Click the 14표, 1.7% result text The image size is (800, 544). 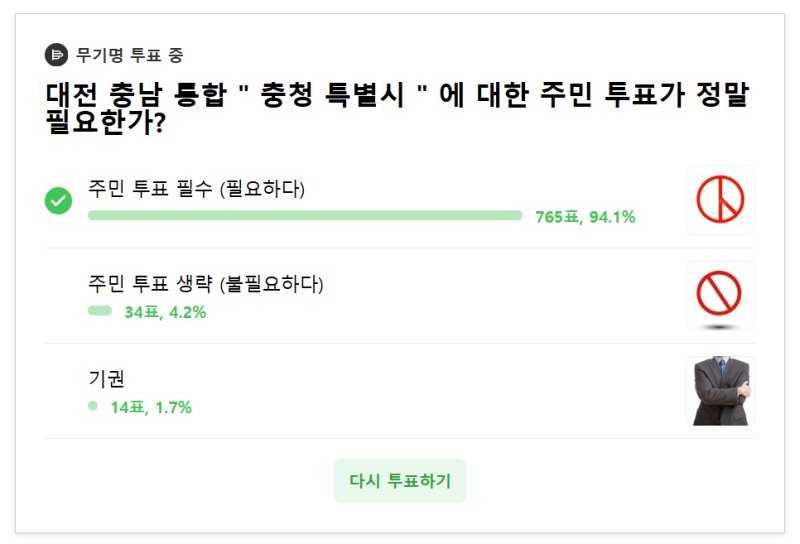[x=151, y=407]
